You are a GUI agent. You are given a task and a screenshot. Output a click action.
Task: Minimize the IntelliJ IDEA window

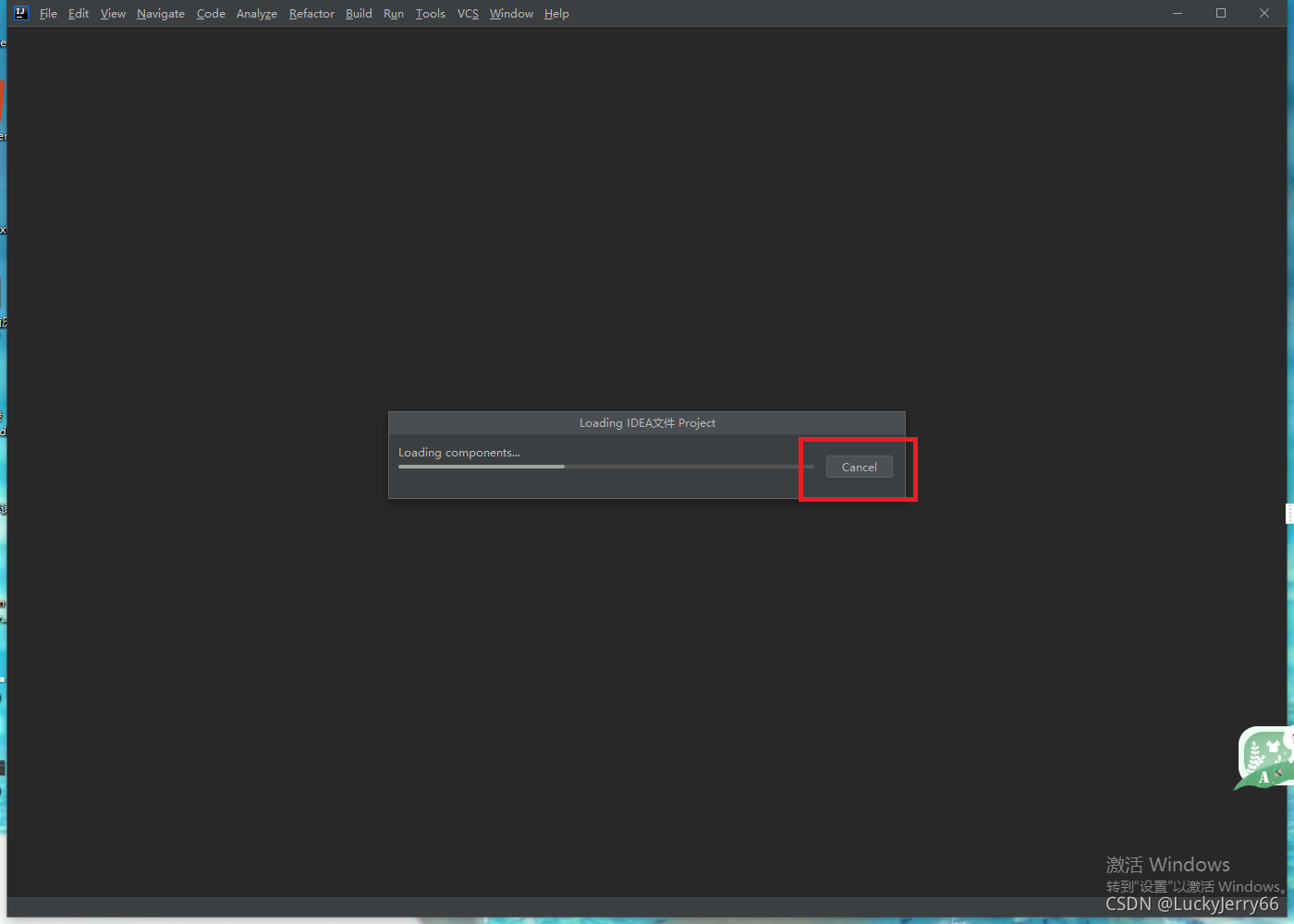pos(1178,13)
